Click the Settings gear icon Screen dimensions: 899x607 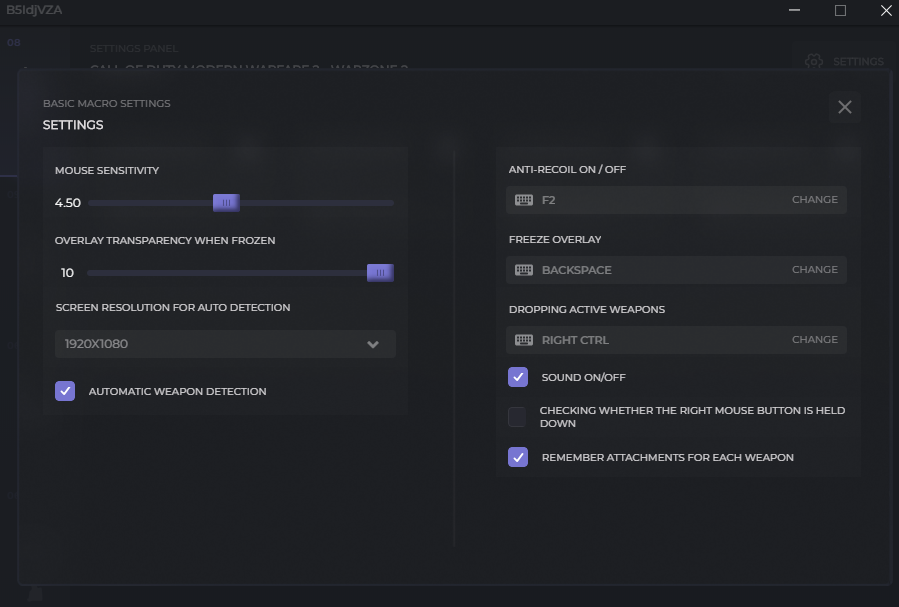[814, 61]
